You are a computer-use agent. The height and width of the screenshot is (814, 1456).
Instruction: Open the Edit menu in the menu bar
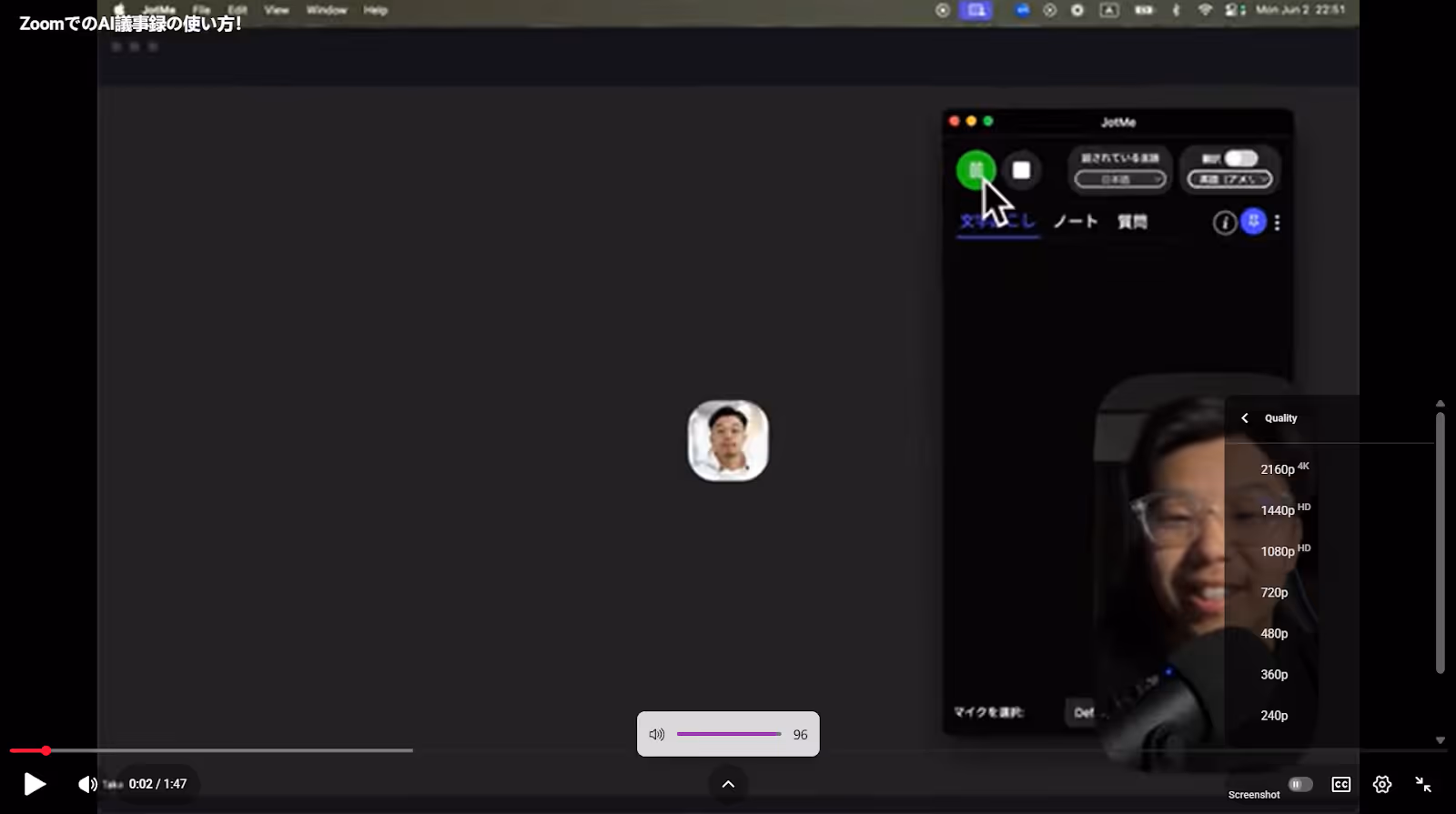click(x=238, y=10)
